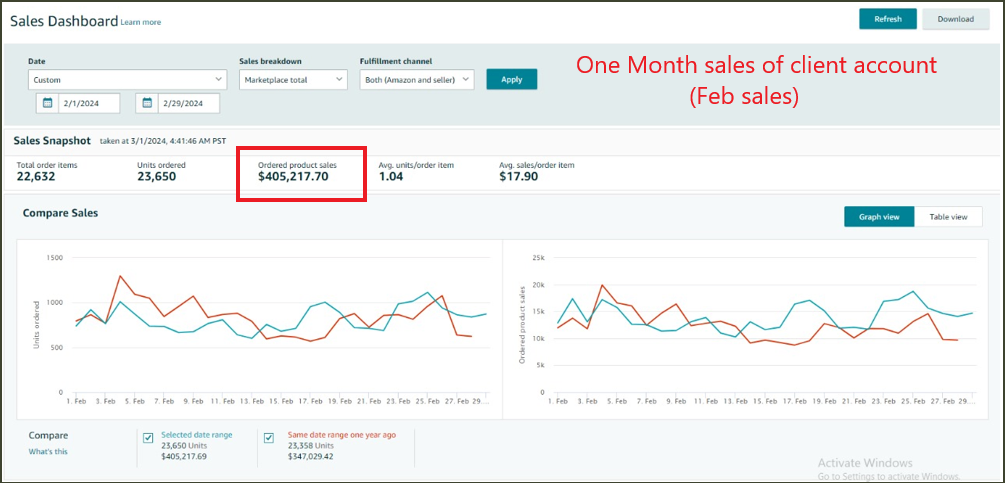This screenshot has height=483, width=1005.
Task: Click the 2/29/2024 end date field
Action: [x=188, y=103]
